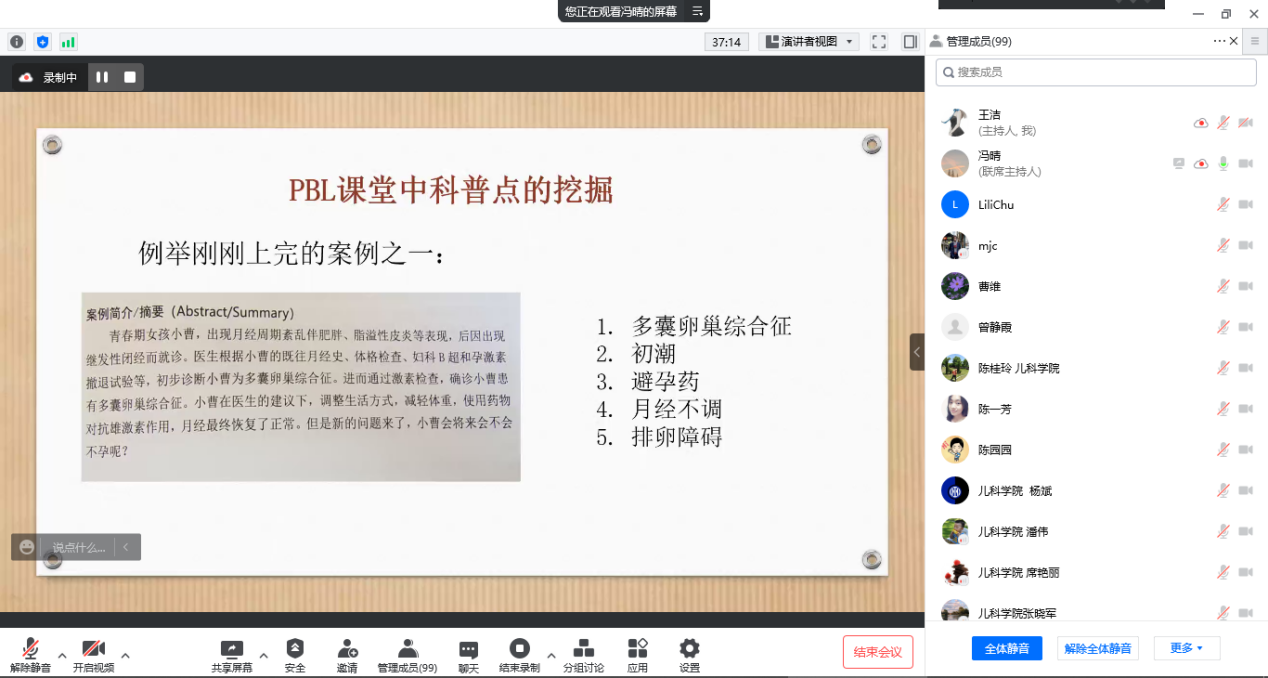
Task: Click the 邀请 invite icon
Action: point(347,655)
